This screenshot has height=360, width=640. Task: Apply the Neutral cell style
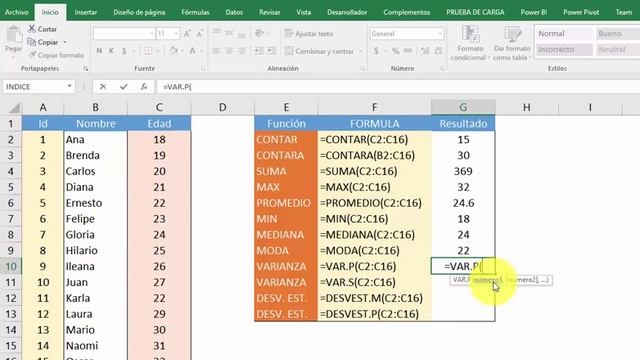tap(618, 49)
